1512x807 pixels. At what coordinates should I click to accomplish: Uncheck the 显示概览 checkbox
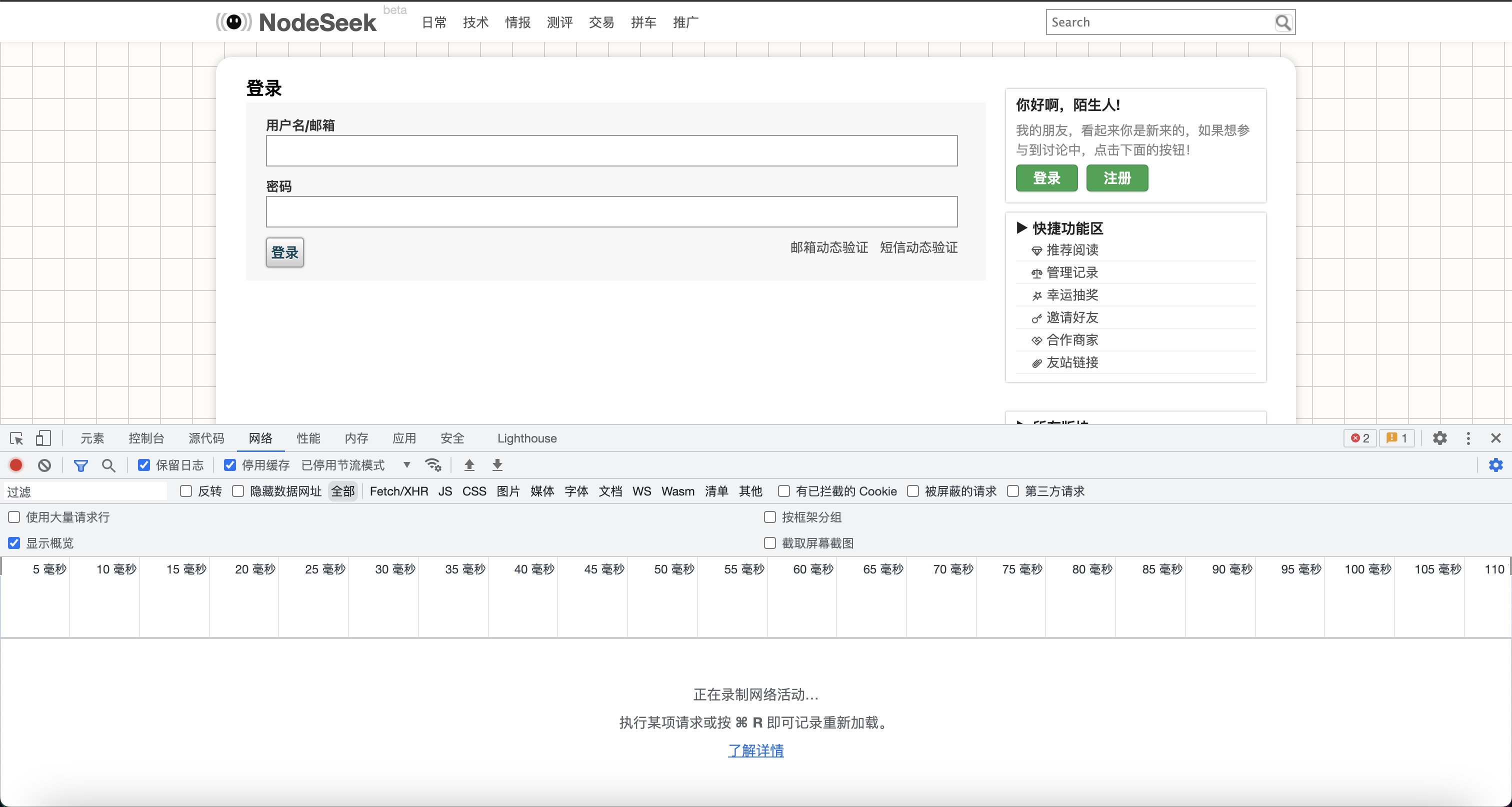point(14,543)
